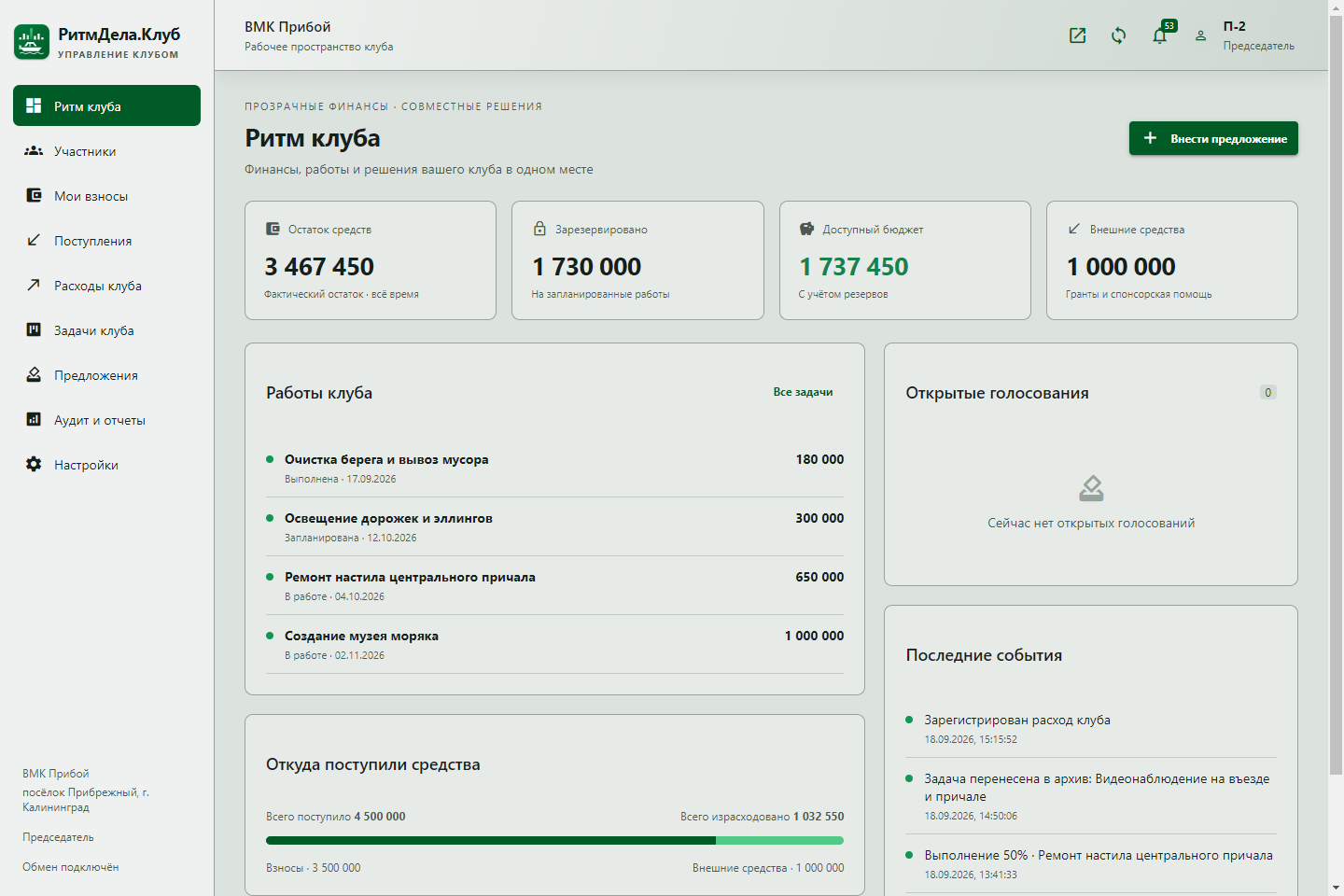This screenshot has width=1344, height=896.
Task: Open task Освещение дорожек и эллингов
Action: pos(554,526)
